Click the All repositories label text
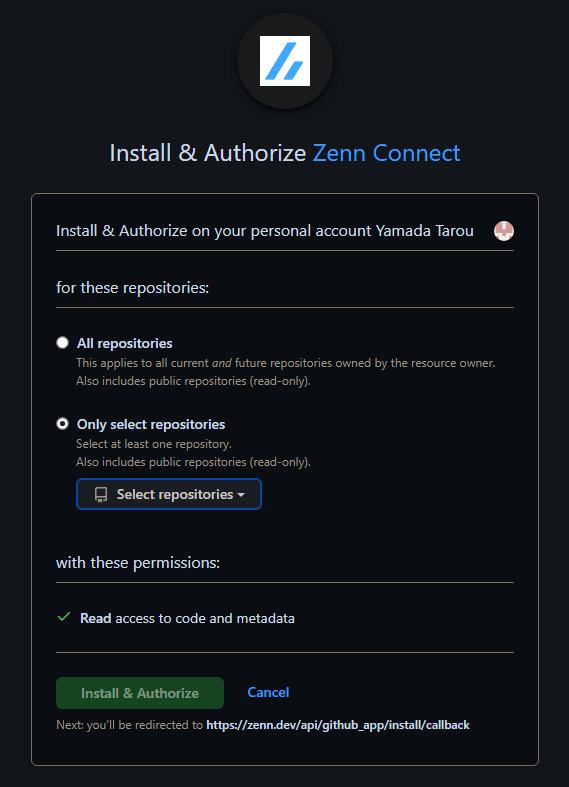 coord(124,343)
